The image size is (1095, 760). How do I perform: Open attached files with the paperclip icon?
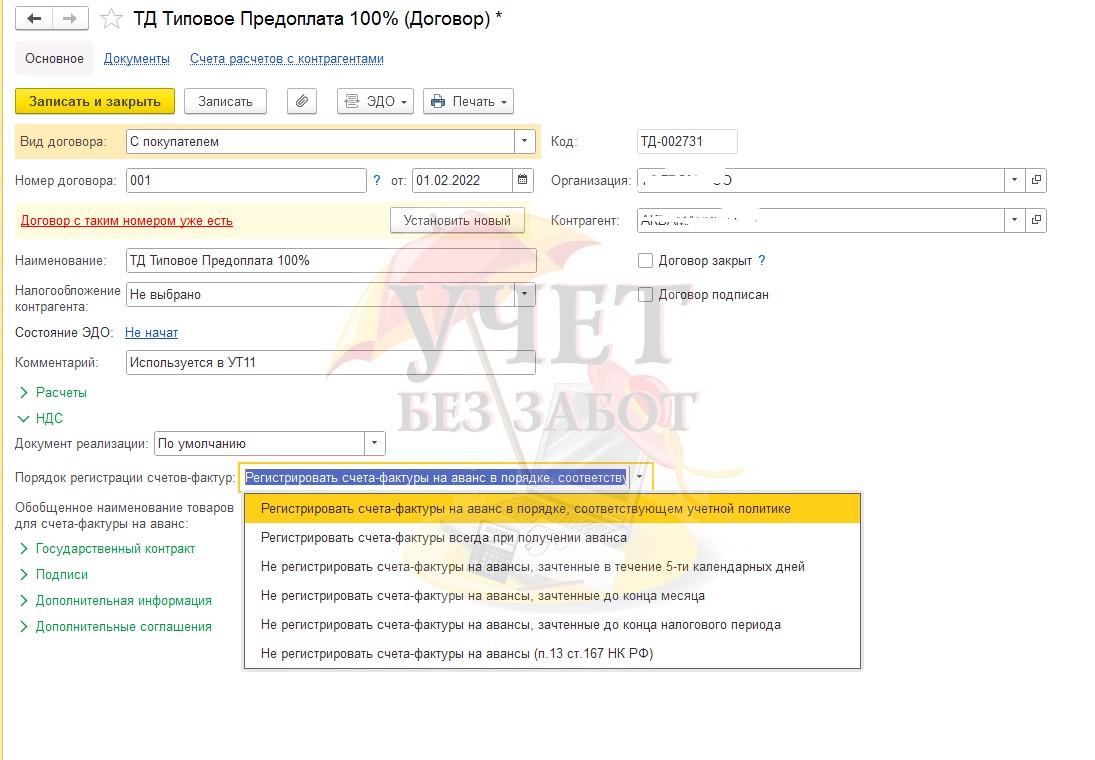tap(302, 101)
